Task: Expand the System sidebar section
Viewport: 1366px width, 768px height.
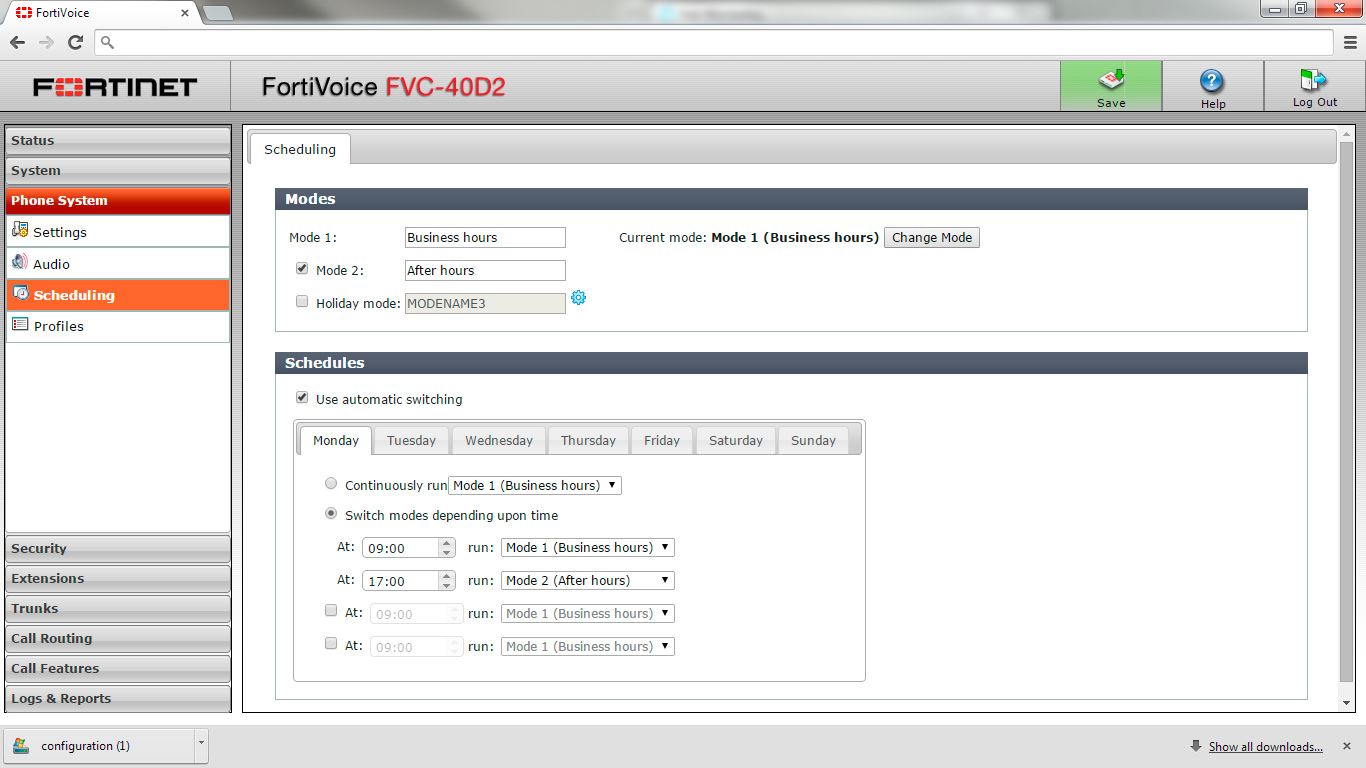Action: click(x=118, y=171)
